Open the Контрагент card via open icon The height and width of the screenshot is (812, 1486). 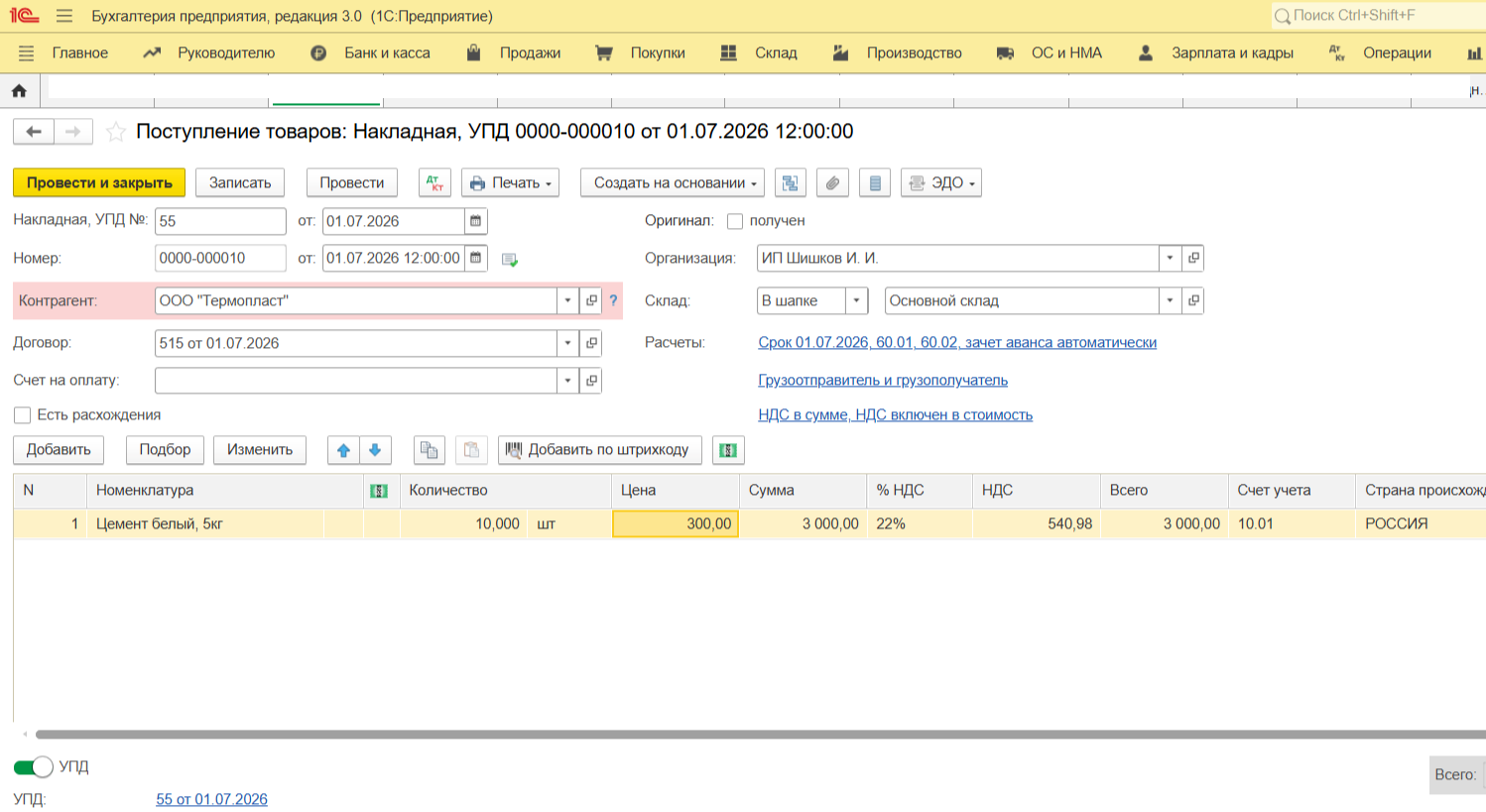point(591,300)
